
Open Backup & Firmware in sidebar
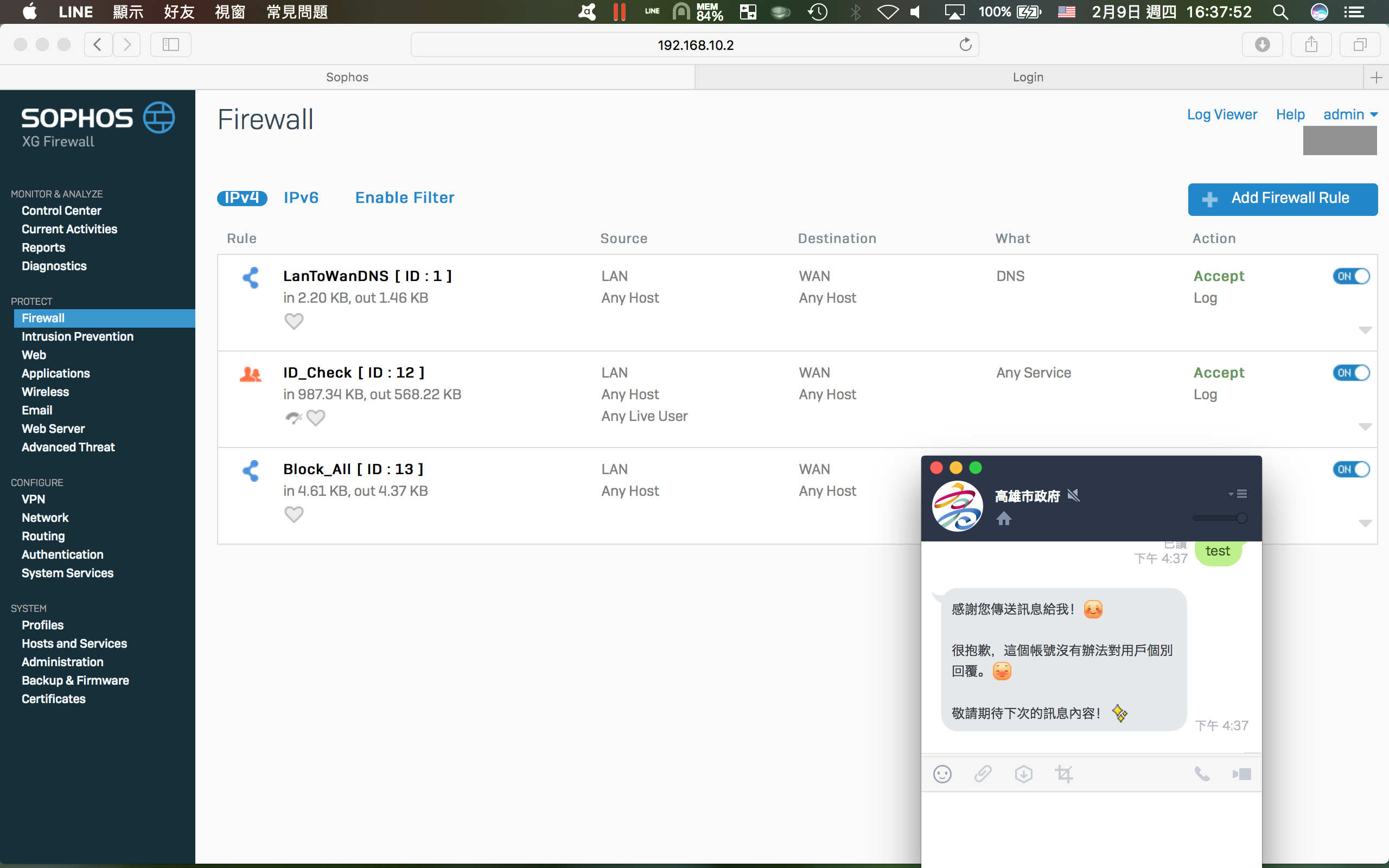click(x=75, y=680)
